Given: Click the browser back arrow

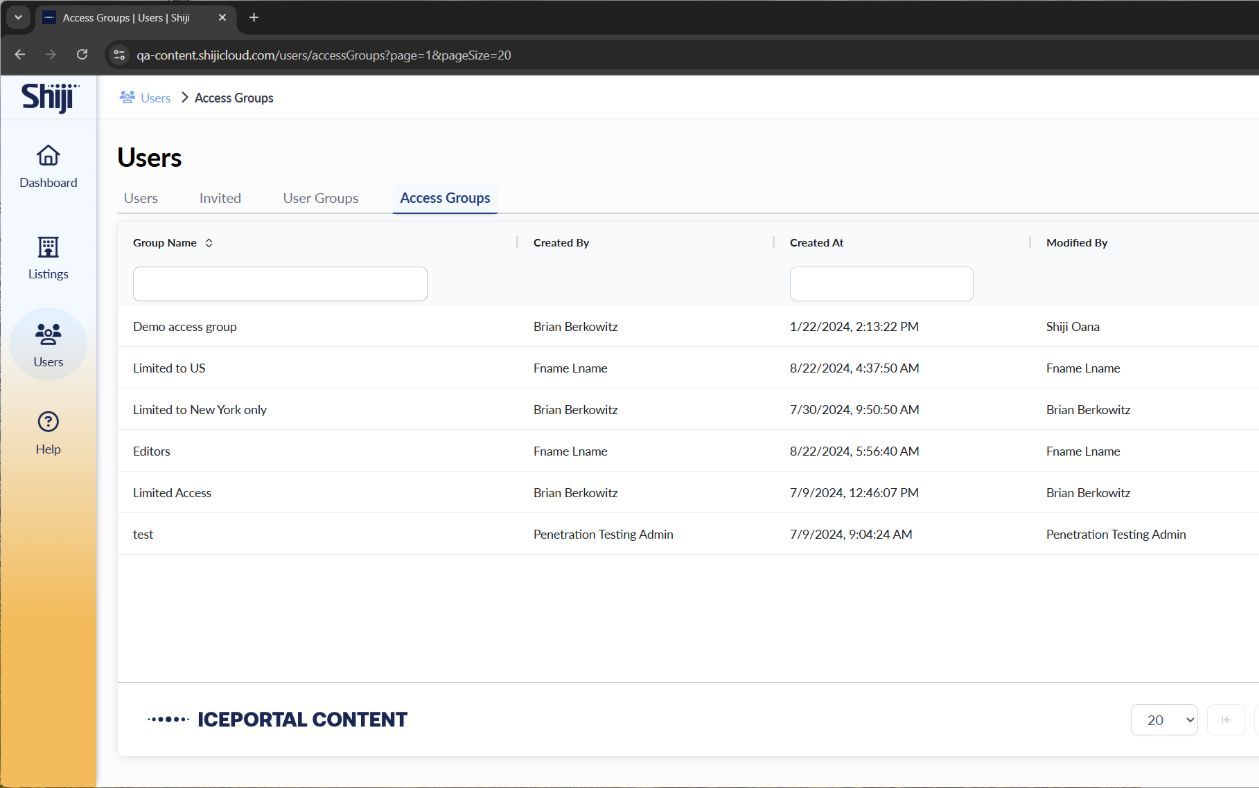Looking at the screenshot, I should click(x=20, y=55).
